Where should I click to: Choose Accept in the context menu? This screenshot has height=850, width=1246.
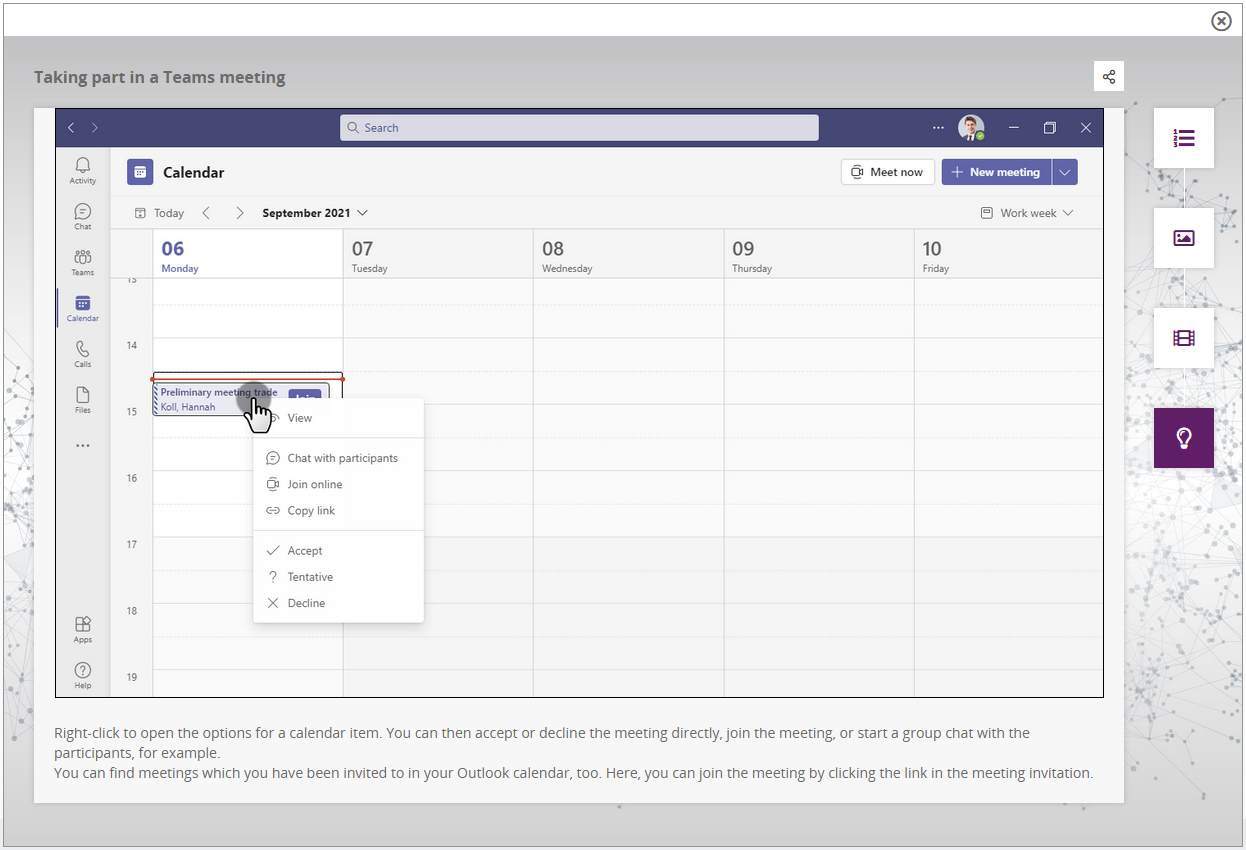click(x=339, y=550)
